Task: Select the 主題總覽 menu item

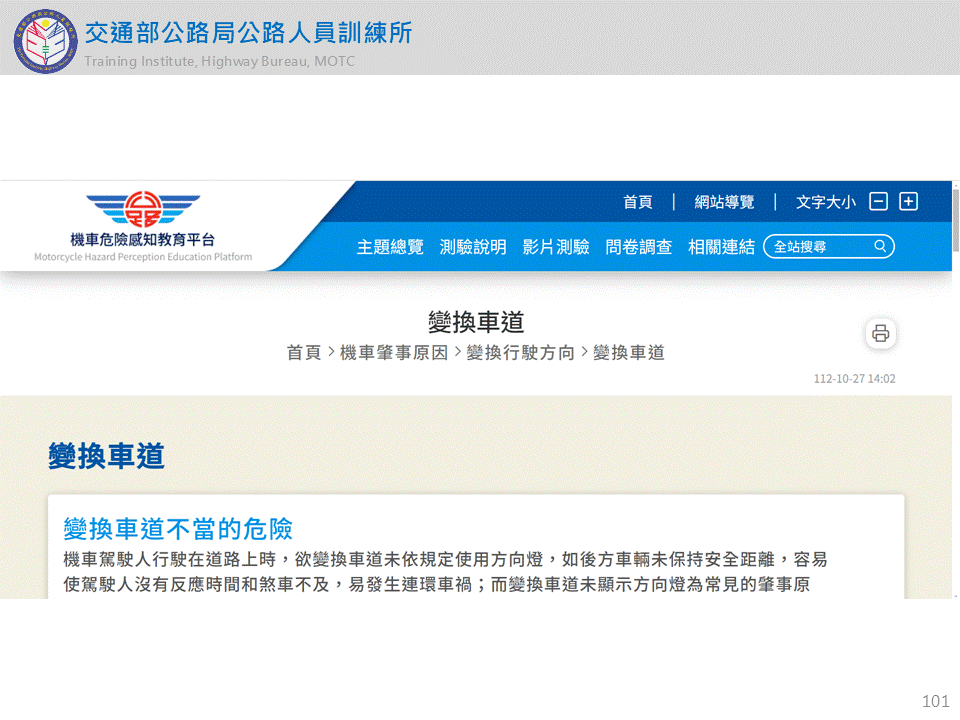Action: (x=390, y=247)
